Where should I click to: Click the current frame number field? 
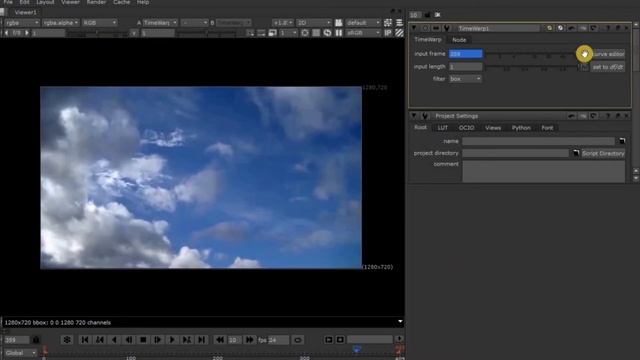(16, 340)
